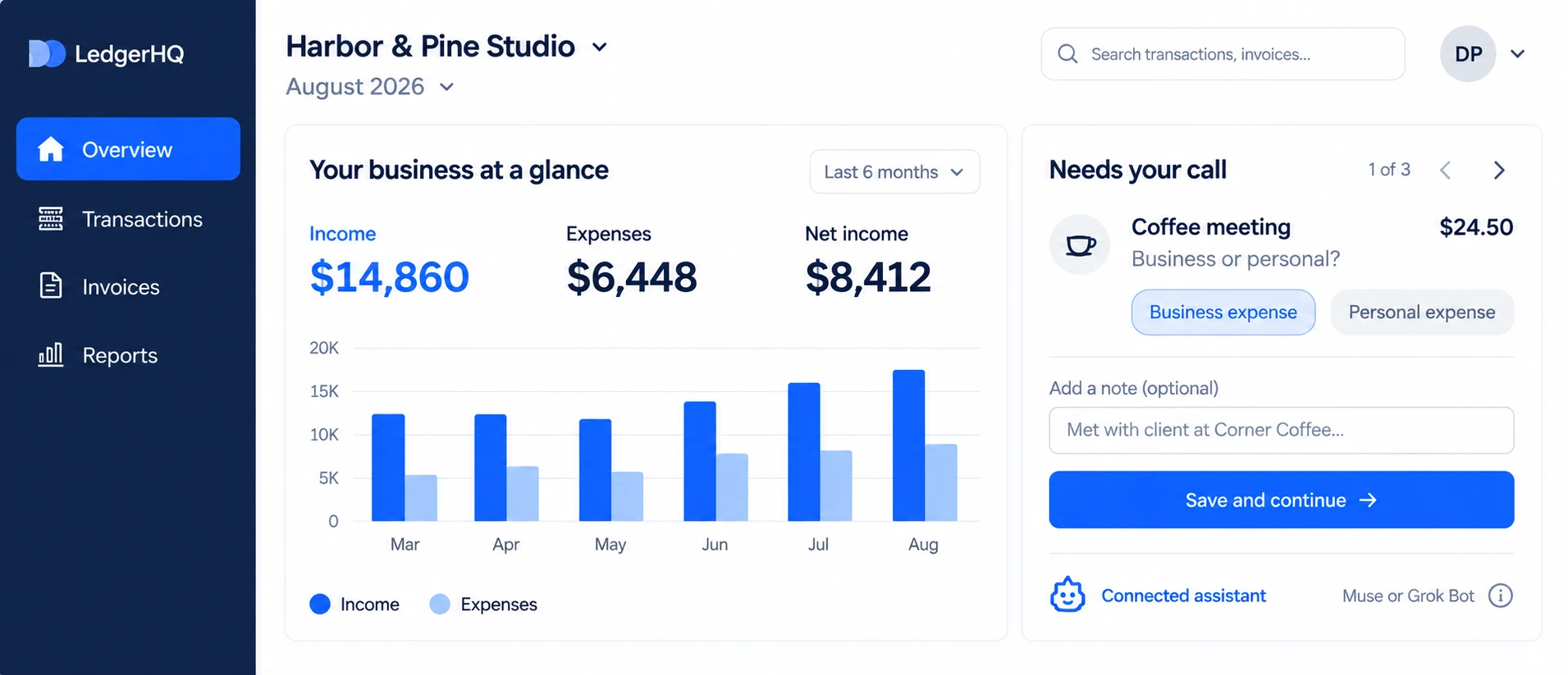
Task: Go to previous item in Needs your call
Action: [x=1446, y=170]
